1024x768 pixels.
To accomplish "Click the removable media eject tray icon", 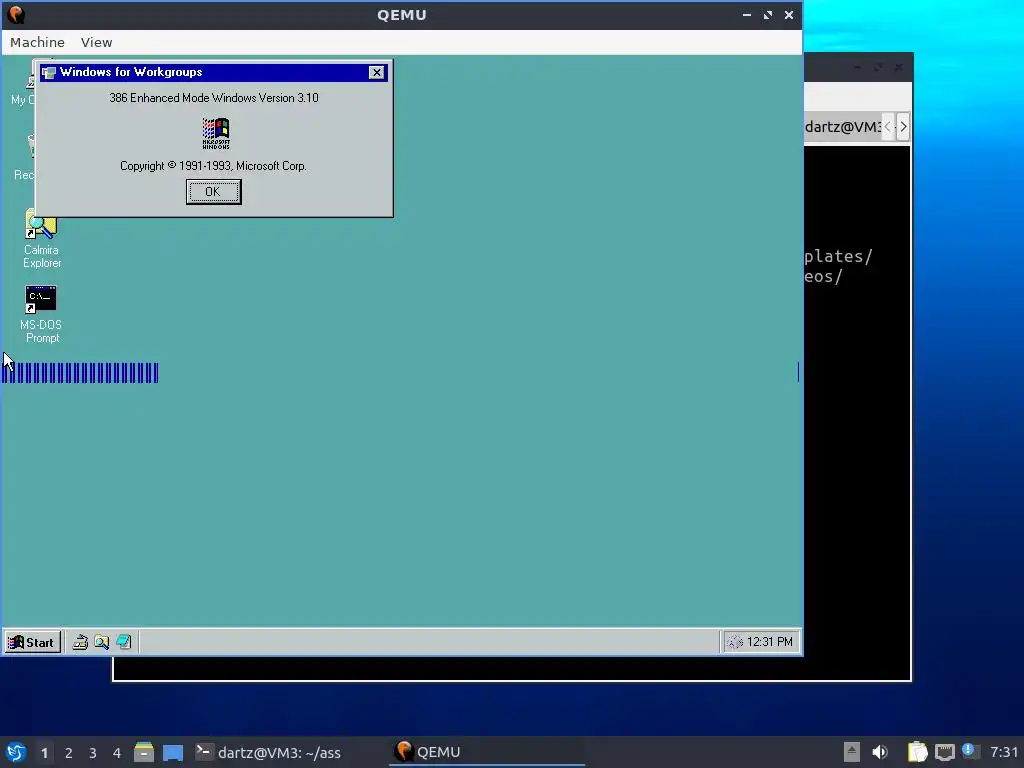I will (852, 752).
